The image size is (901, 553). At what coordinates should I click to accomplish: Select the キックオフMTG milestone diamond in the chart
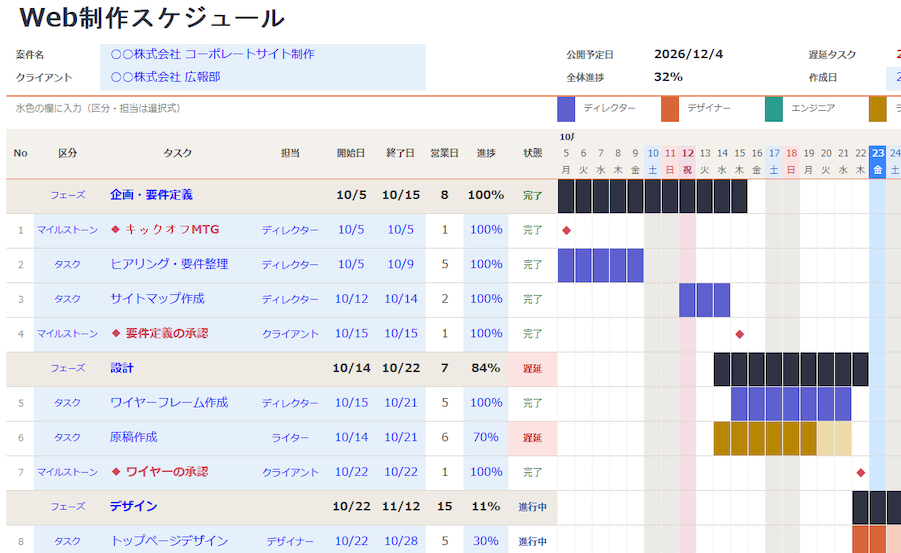[x=567, y=231]
